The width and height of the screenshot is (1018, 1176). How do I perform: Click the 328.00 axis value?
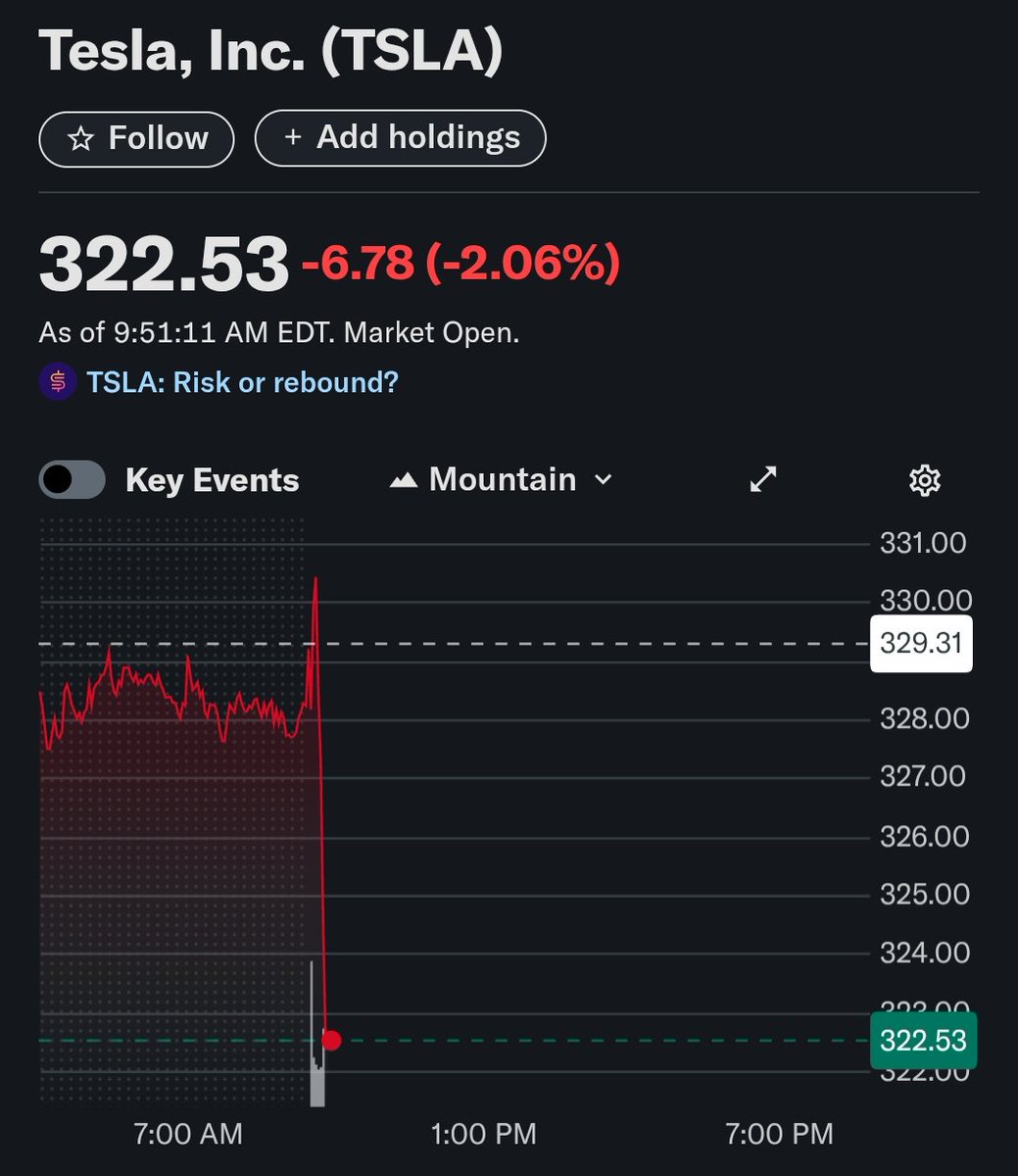pos(925,718)
